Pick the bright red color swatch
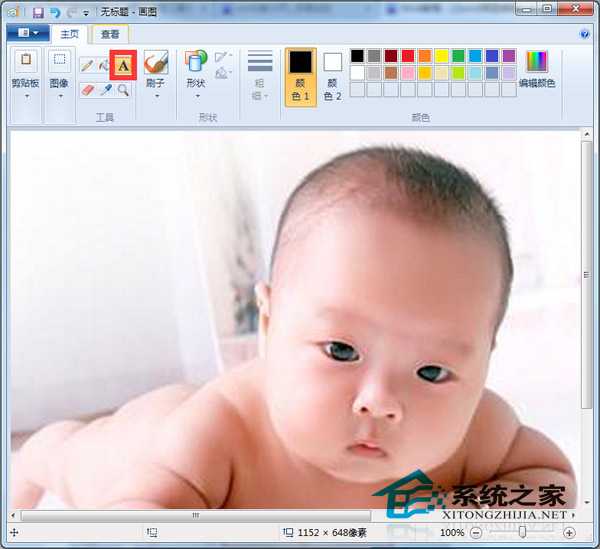The height and width of the screenshot is (549, 600). click(408, 56)
